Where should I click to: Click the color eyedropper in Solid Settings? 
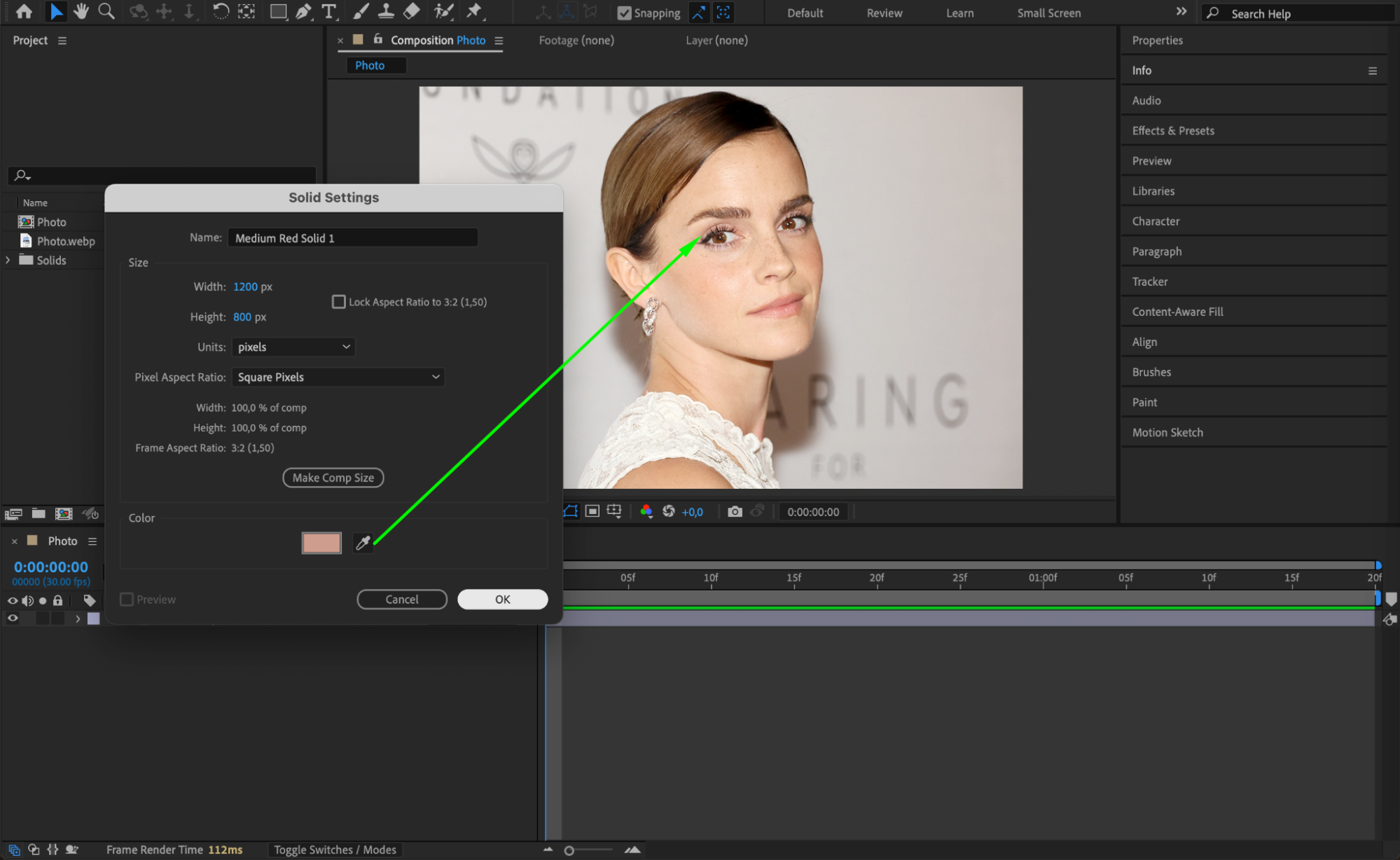coord(363,543)
